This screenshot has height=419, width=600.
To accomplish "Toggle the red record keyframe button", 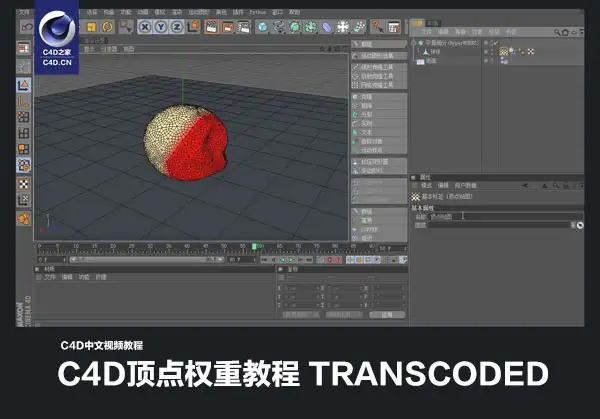I will pyautogui.click(x=329, y=260).
